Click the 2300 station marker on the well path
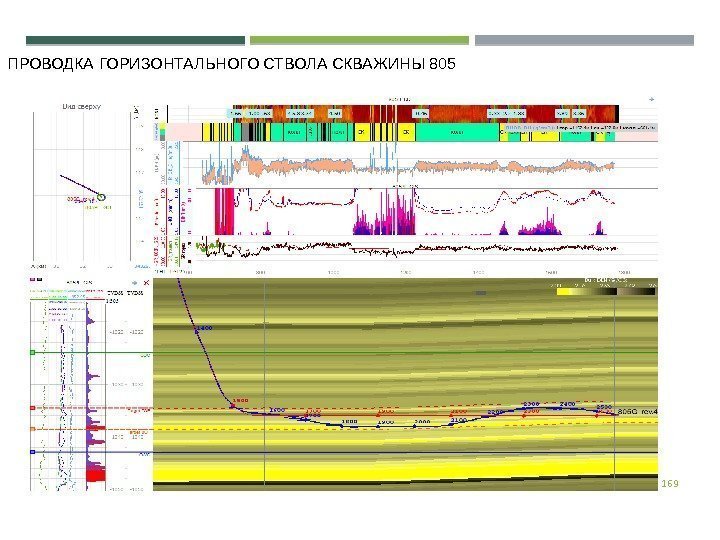The width and height of the screenshot is (720, 540). tap(524, 408)
